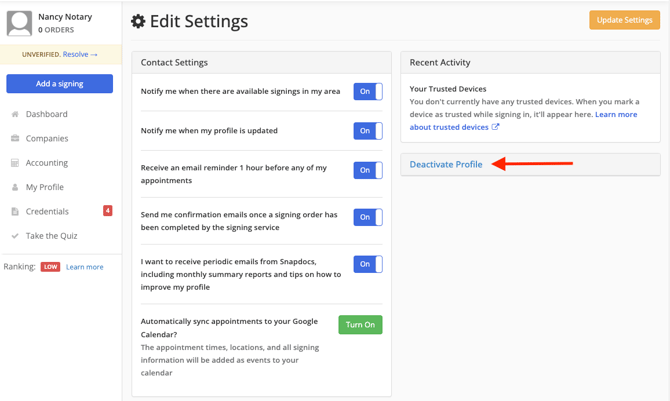
Task: Click the Update Settings button
Action: [x=624, y=20]
